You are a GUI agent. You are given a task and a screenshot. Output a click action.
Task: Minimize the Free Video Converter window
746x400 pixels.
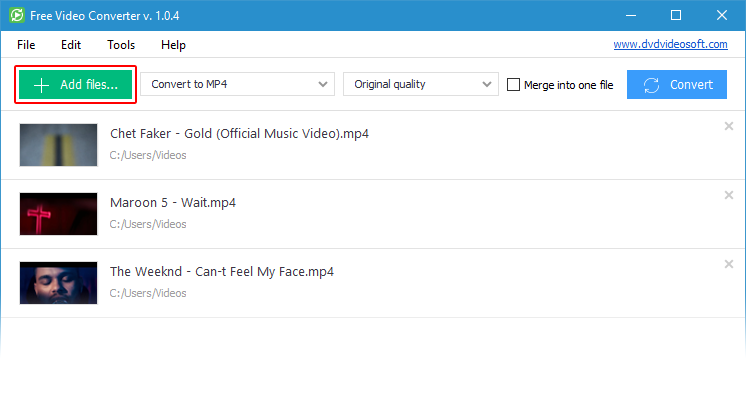pos(631,15)
